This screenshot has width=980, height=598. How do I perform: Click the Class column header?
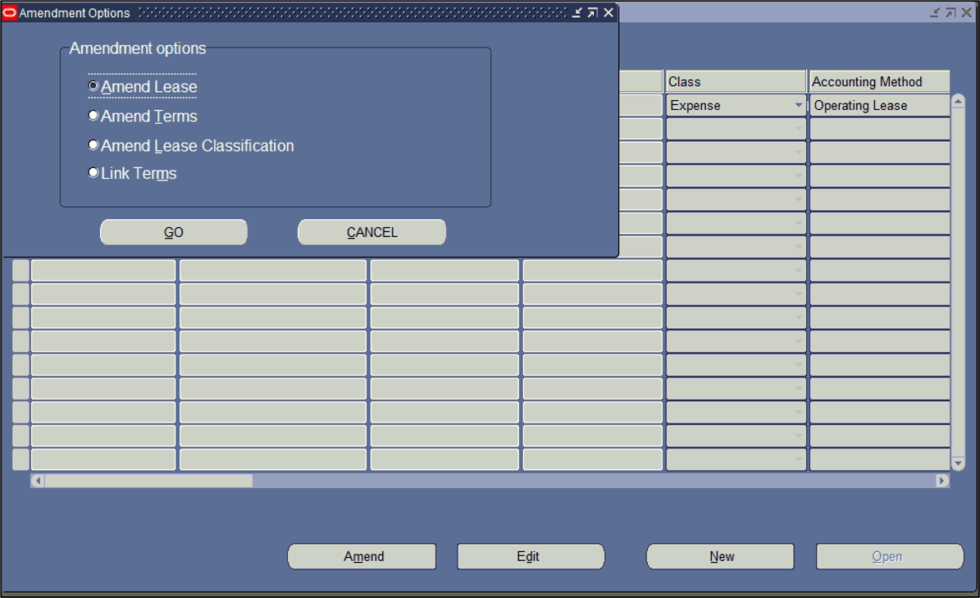coord(735,81)
